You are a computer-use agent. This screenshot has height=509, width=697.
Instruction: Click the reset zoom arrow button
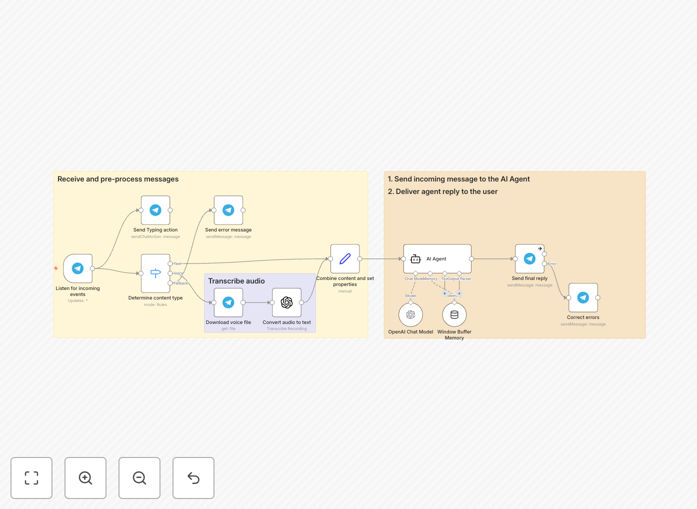[x=193, y=478]
